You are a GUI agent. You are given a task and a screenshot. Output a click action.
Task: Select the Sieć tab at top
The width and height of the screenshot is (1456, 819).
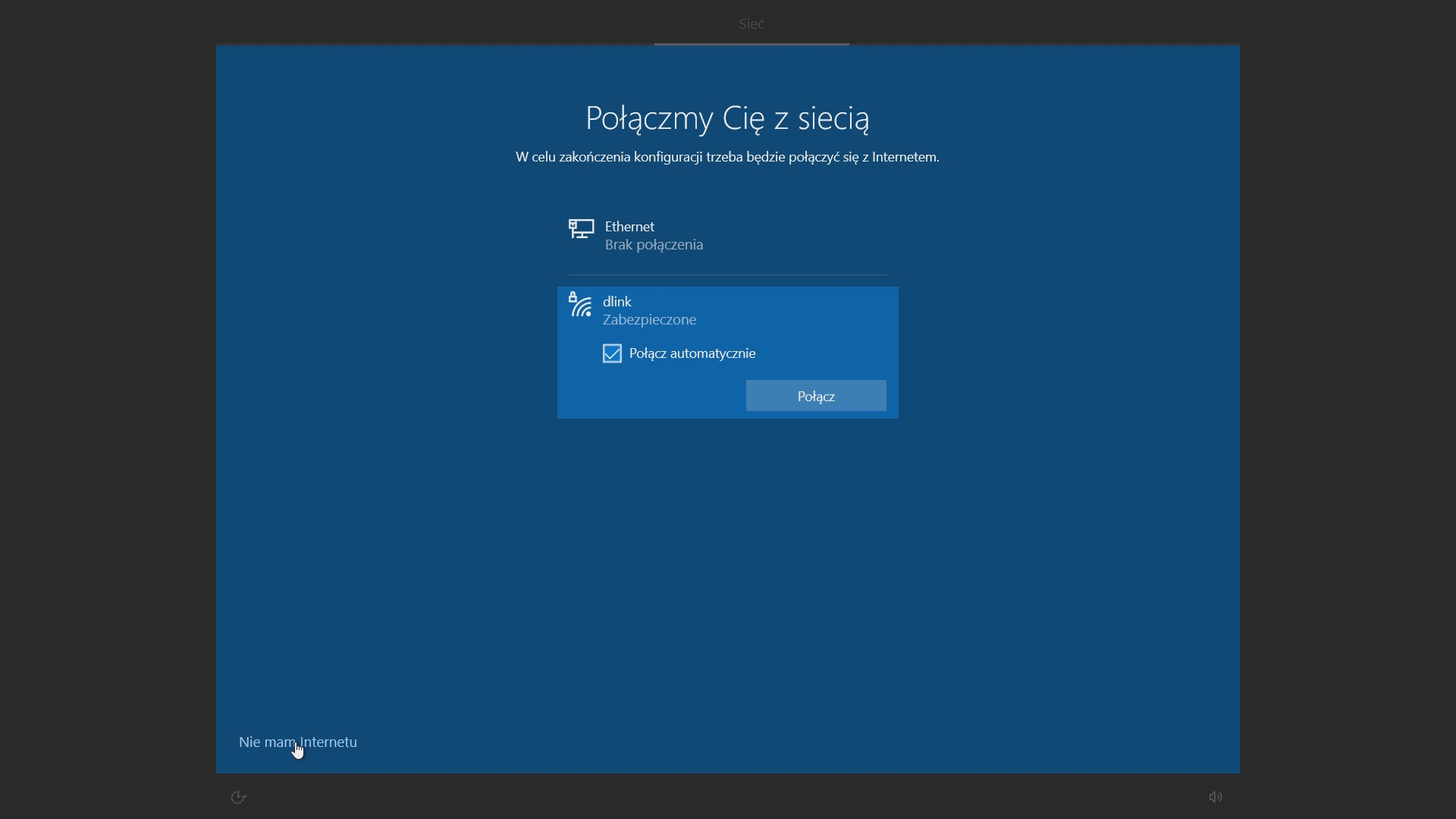point(752,24)
